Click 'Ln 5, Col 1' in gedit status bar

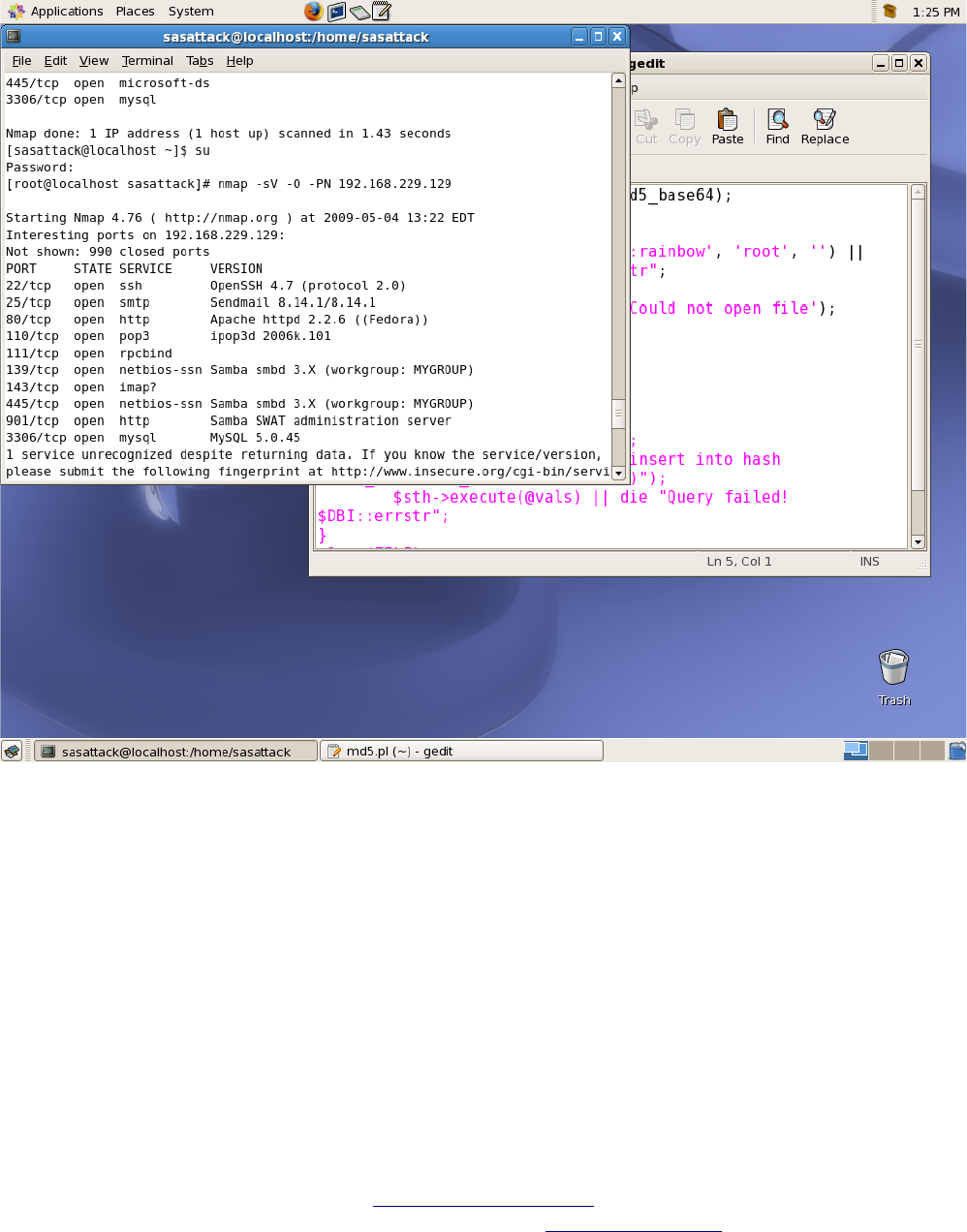pos(739,562)
